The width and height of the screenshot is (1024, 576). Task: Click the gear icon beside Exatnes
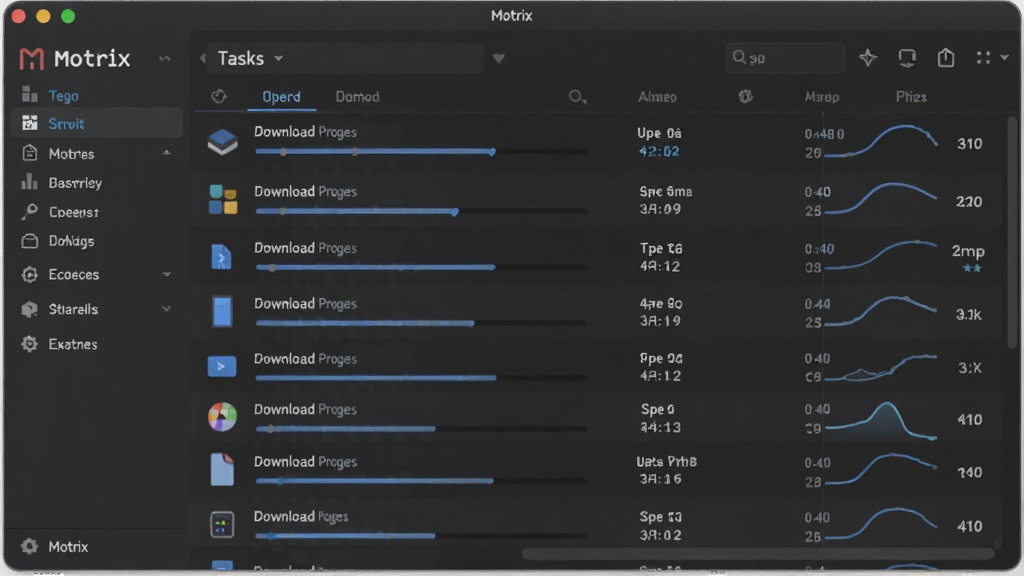[29, 344]
